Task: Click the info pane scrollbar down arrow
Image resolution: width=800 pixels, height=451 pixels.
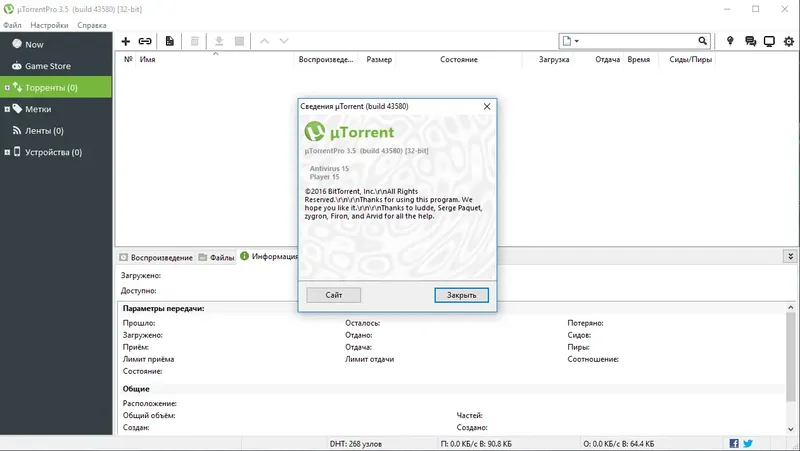Action: pos(790,429)
